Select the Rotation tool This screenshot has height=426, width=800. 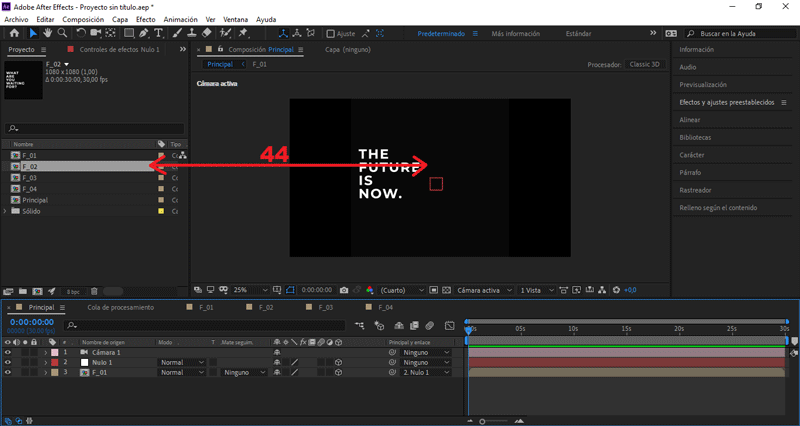coord(81,33)
